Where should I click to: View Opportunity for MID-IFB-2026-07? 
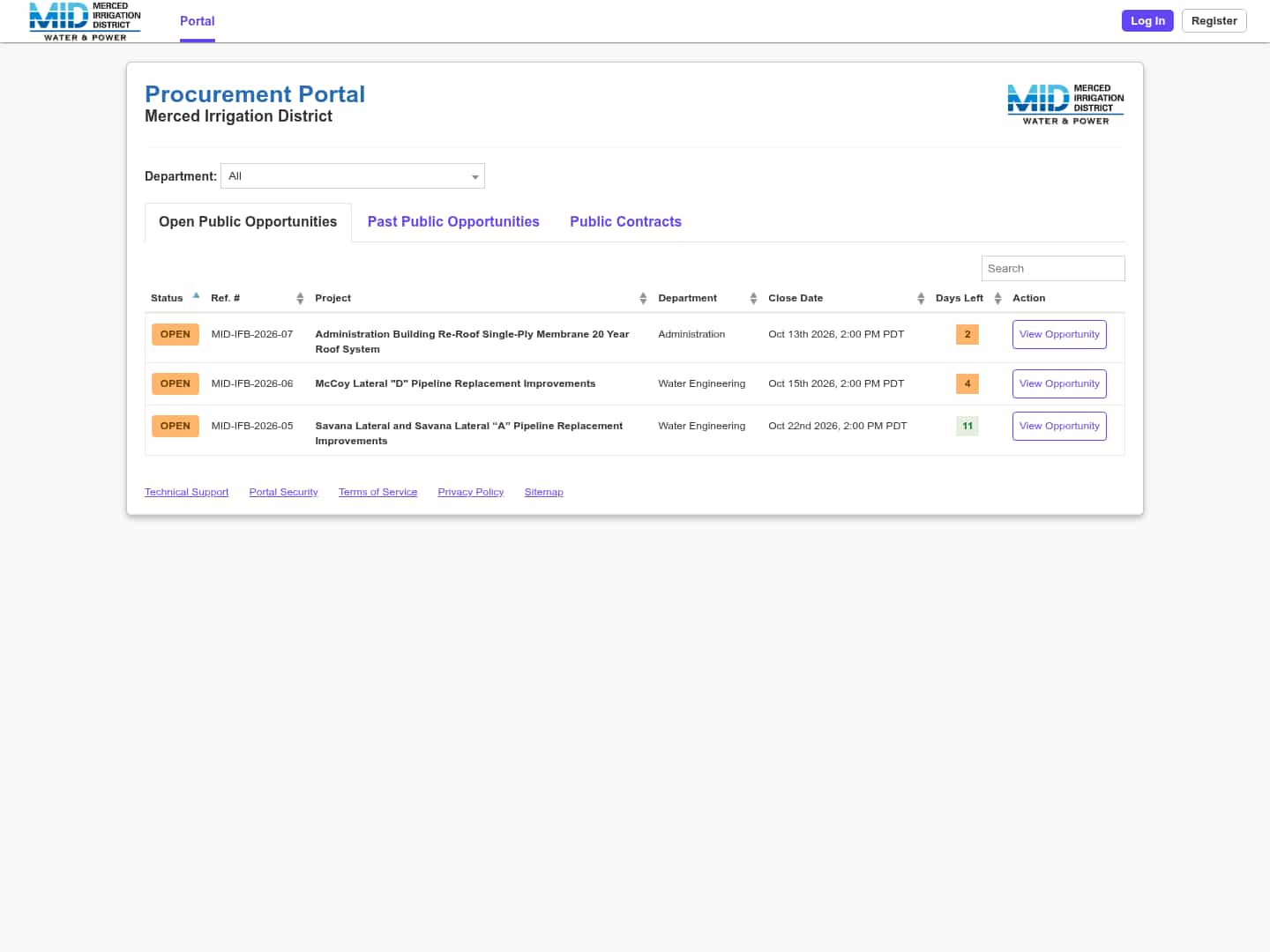[1059, 335]
